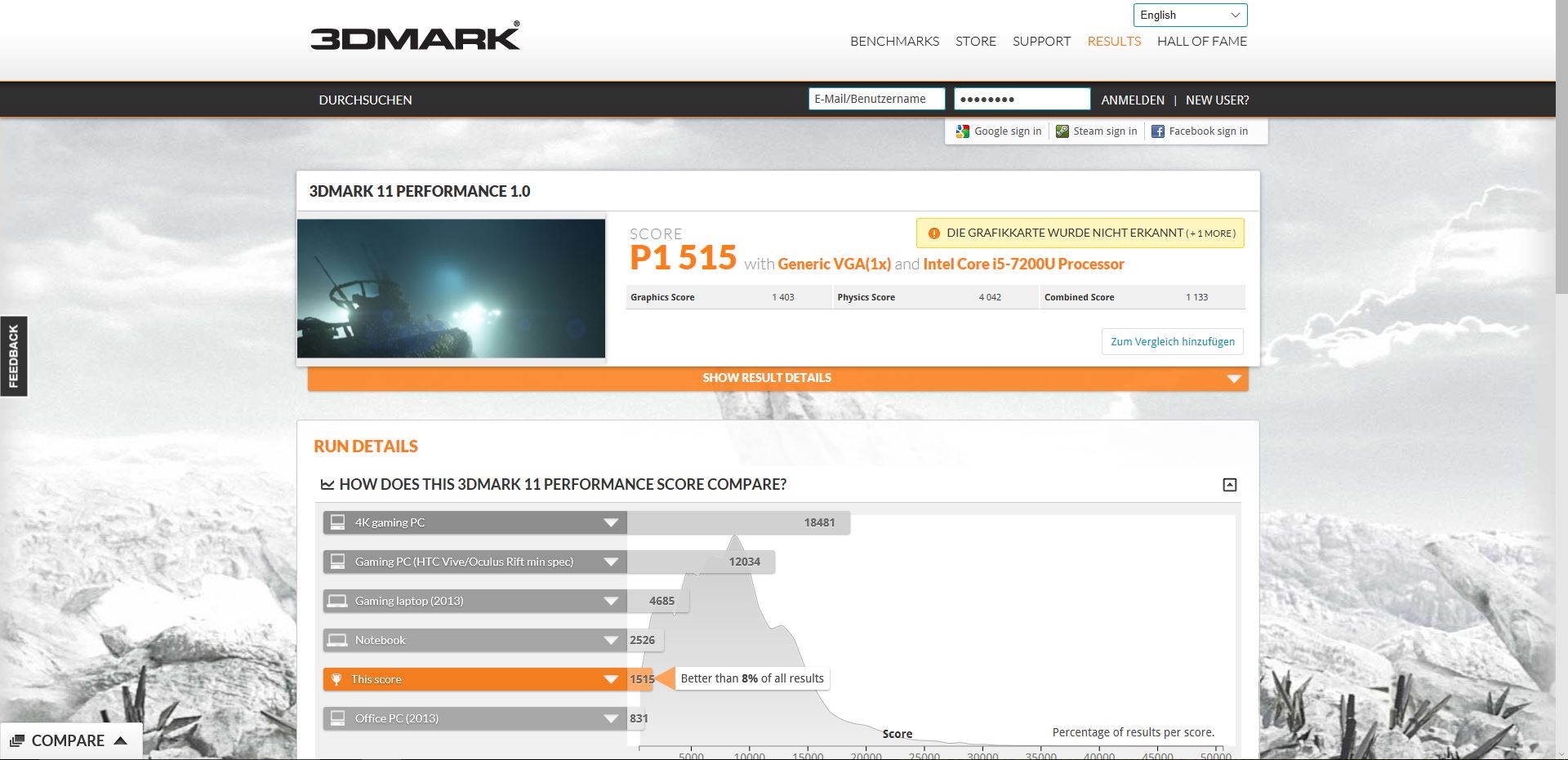This screenshot has height=760, width=1568.
Task: Open the Intel Core i5-7200U Processor link
Action: [1023, 264]
